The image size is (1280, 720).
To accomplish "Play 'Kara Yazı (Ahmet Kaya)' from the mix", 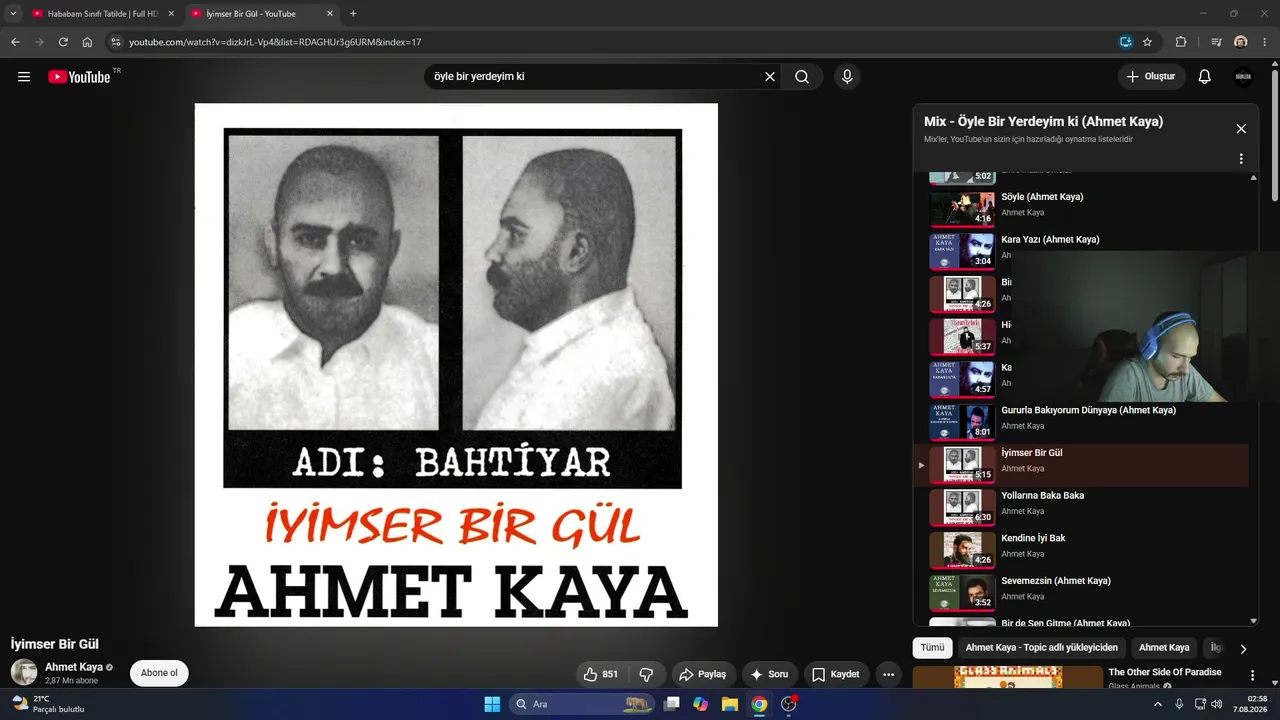I will click(1050, 240).
